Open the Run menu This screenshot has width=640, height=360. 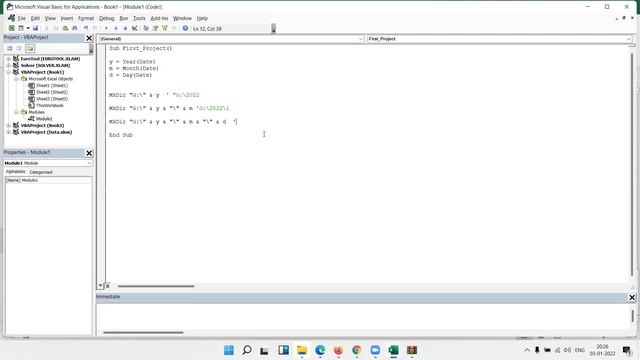click(124, 18)
